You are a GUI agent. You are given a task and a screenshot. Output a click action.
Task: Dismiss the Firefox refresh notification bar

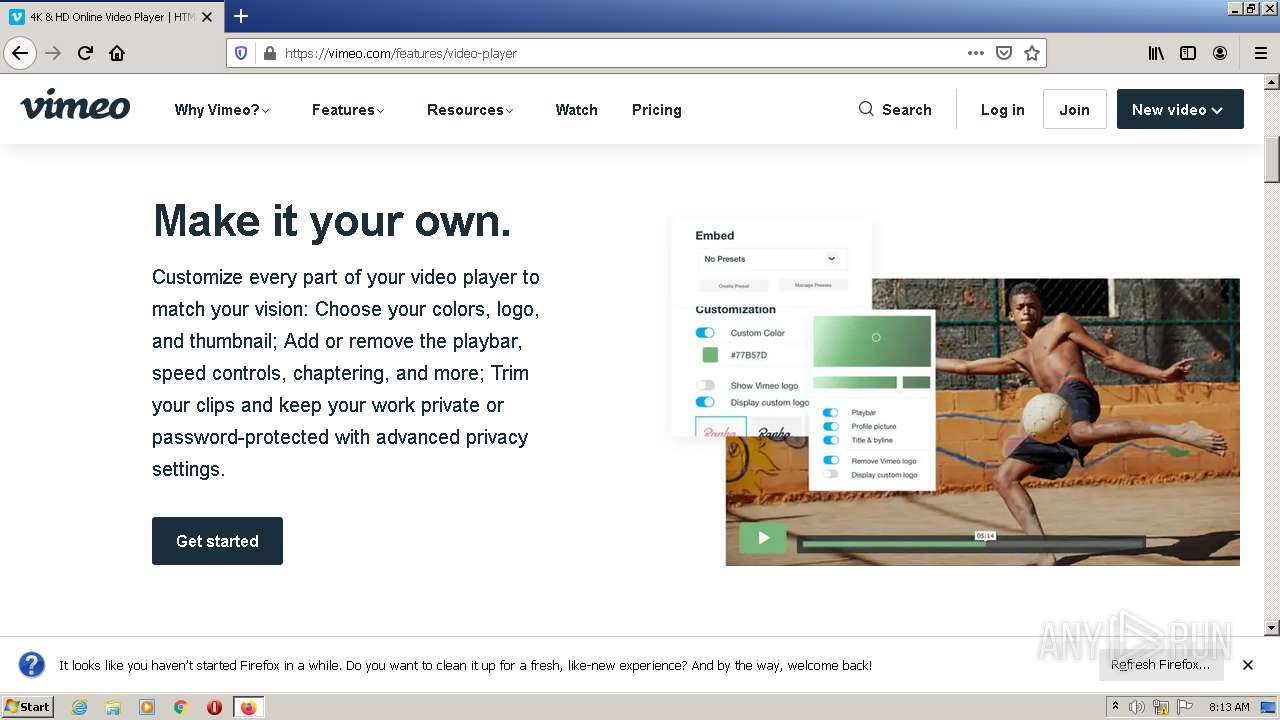1248,665
